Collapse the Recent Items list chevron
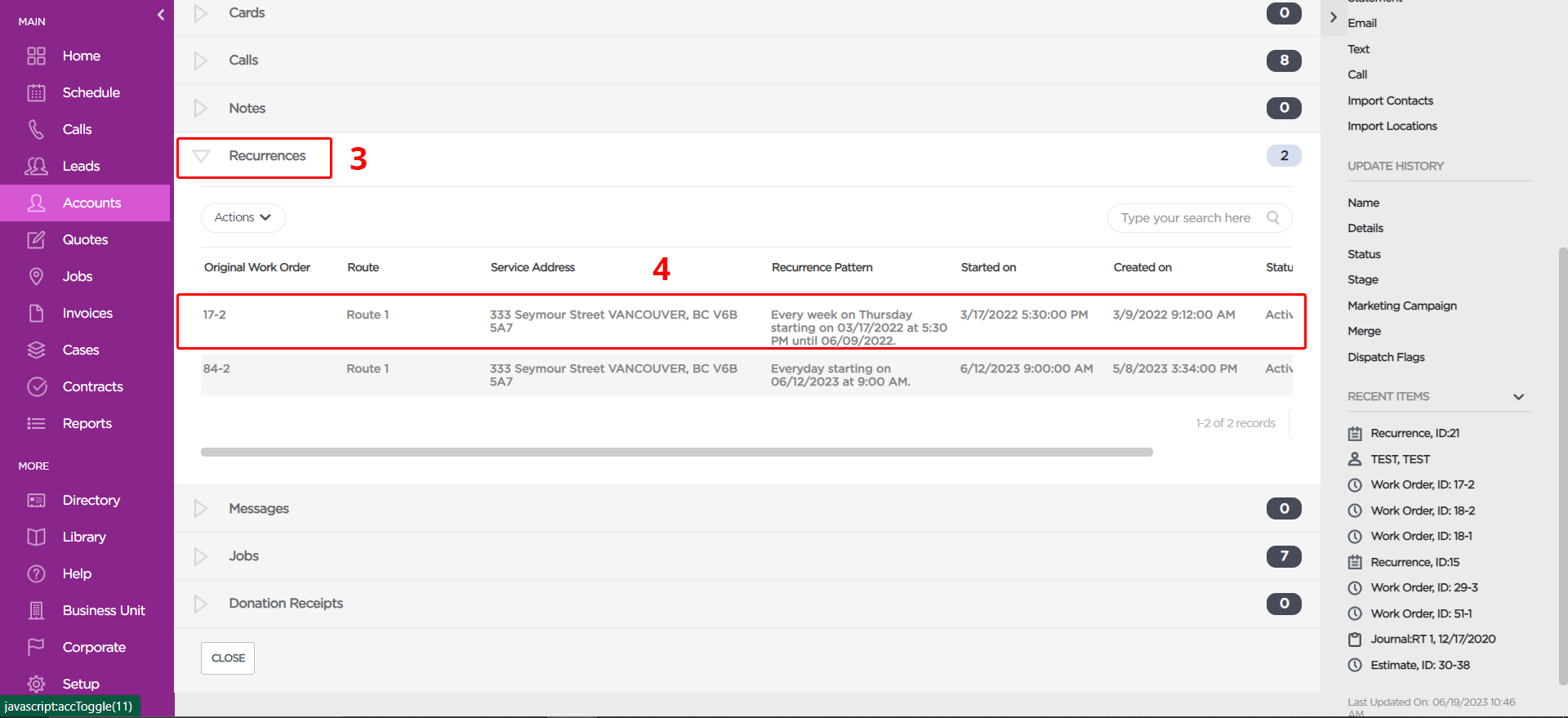Screen dimensions: 1568x718 [1518, 397]
